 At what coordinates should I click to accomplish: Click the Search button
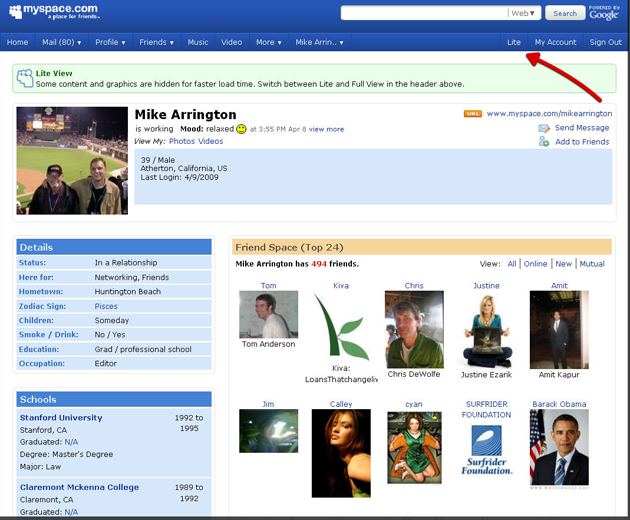click(565, 13)
